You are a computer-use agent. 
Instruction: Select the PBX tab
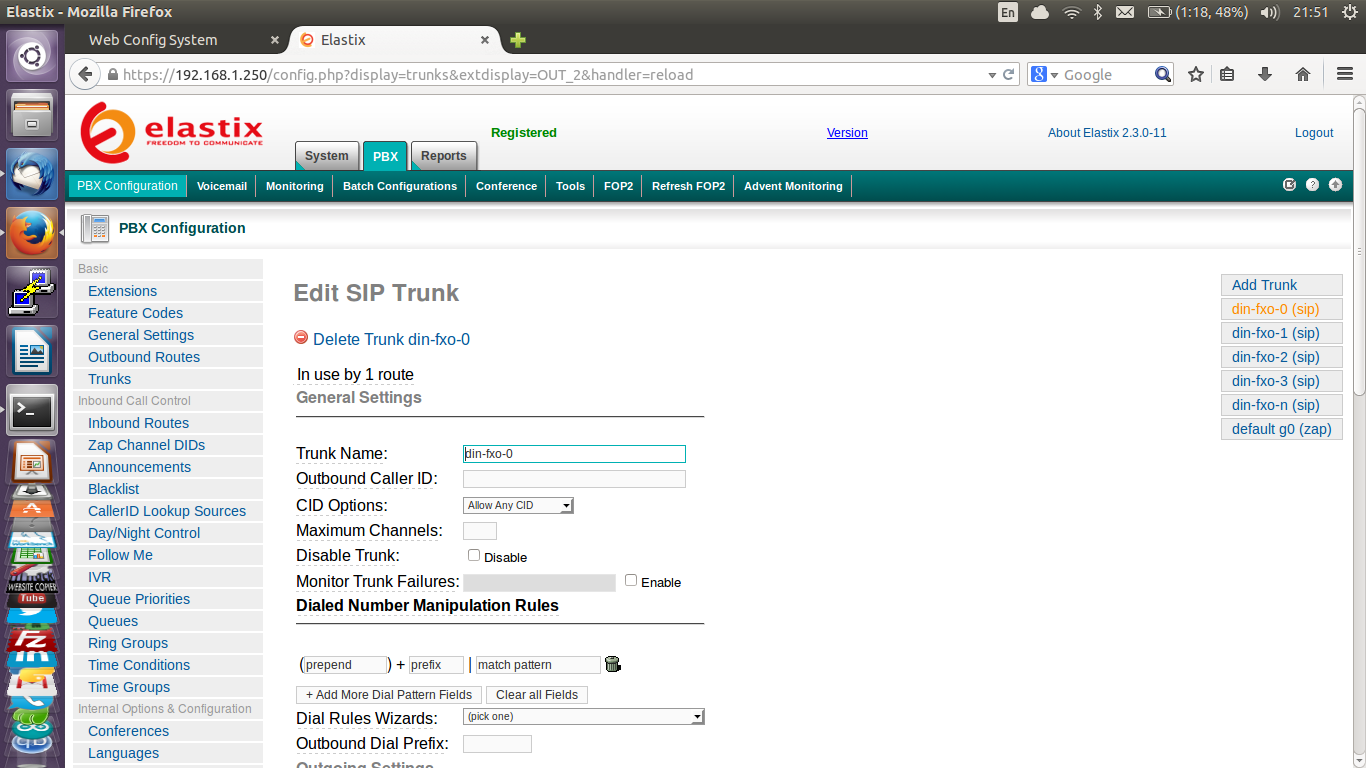point(385,156)
